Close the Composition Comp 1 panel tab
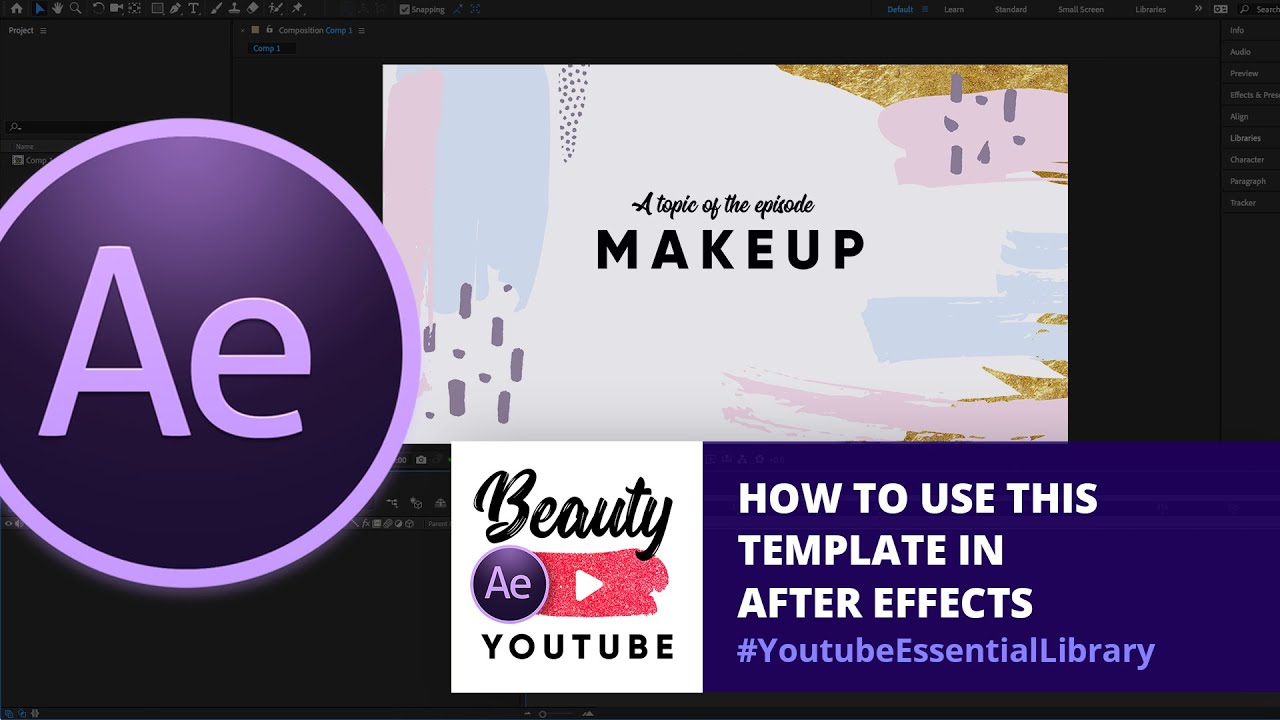The width and height of the screenshot is (1280, 720). 242,30
